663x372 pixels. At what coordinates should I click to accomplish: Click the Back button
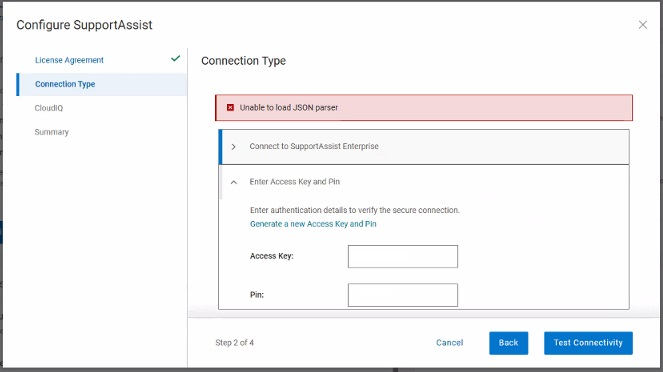click(508, 343)
